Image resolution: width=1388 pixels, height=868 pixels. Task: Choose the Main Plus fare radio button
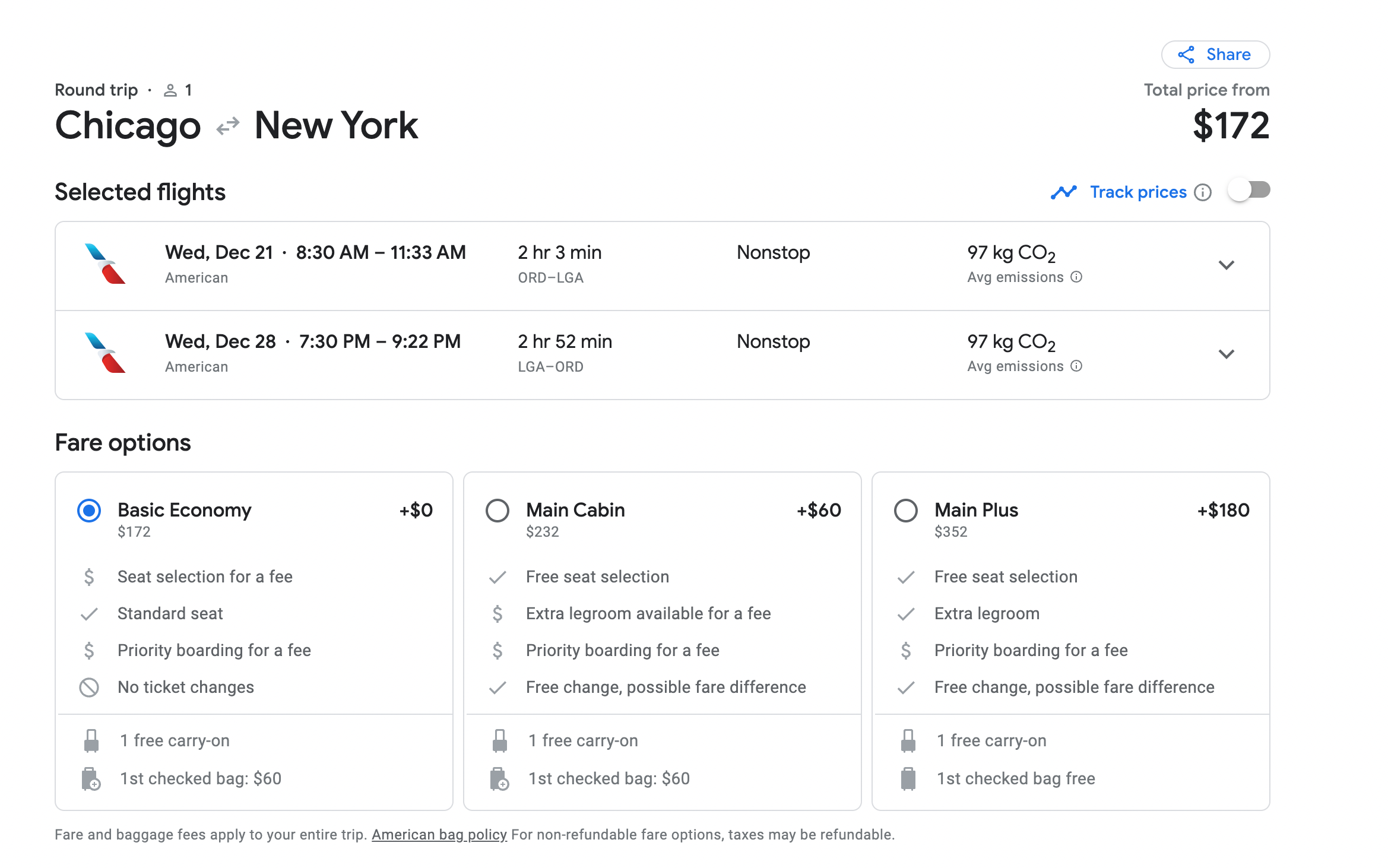(906, 511)
